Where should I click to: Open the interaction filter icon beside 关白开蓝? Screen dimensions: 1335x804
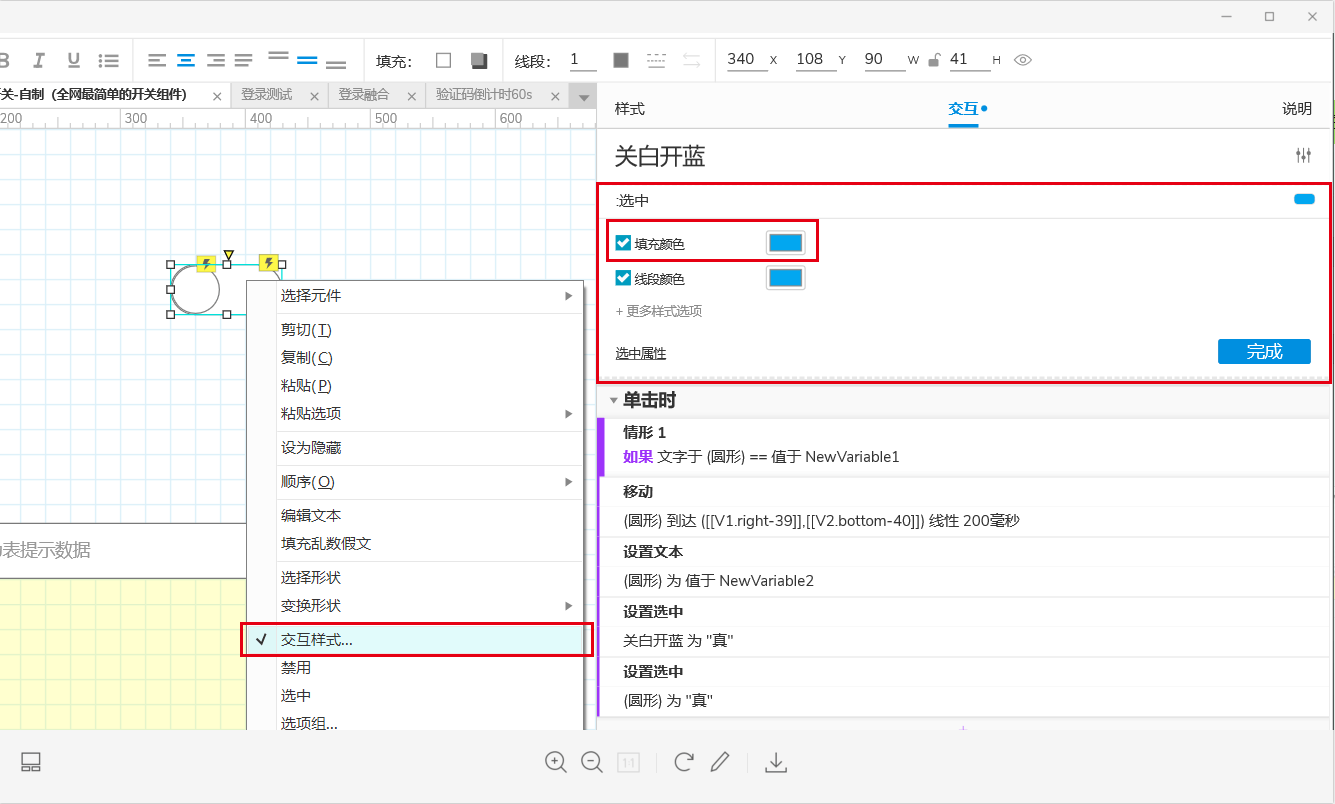click(x=1303, y=155)
